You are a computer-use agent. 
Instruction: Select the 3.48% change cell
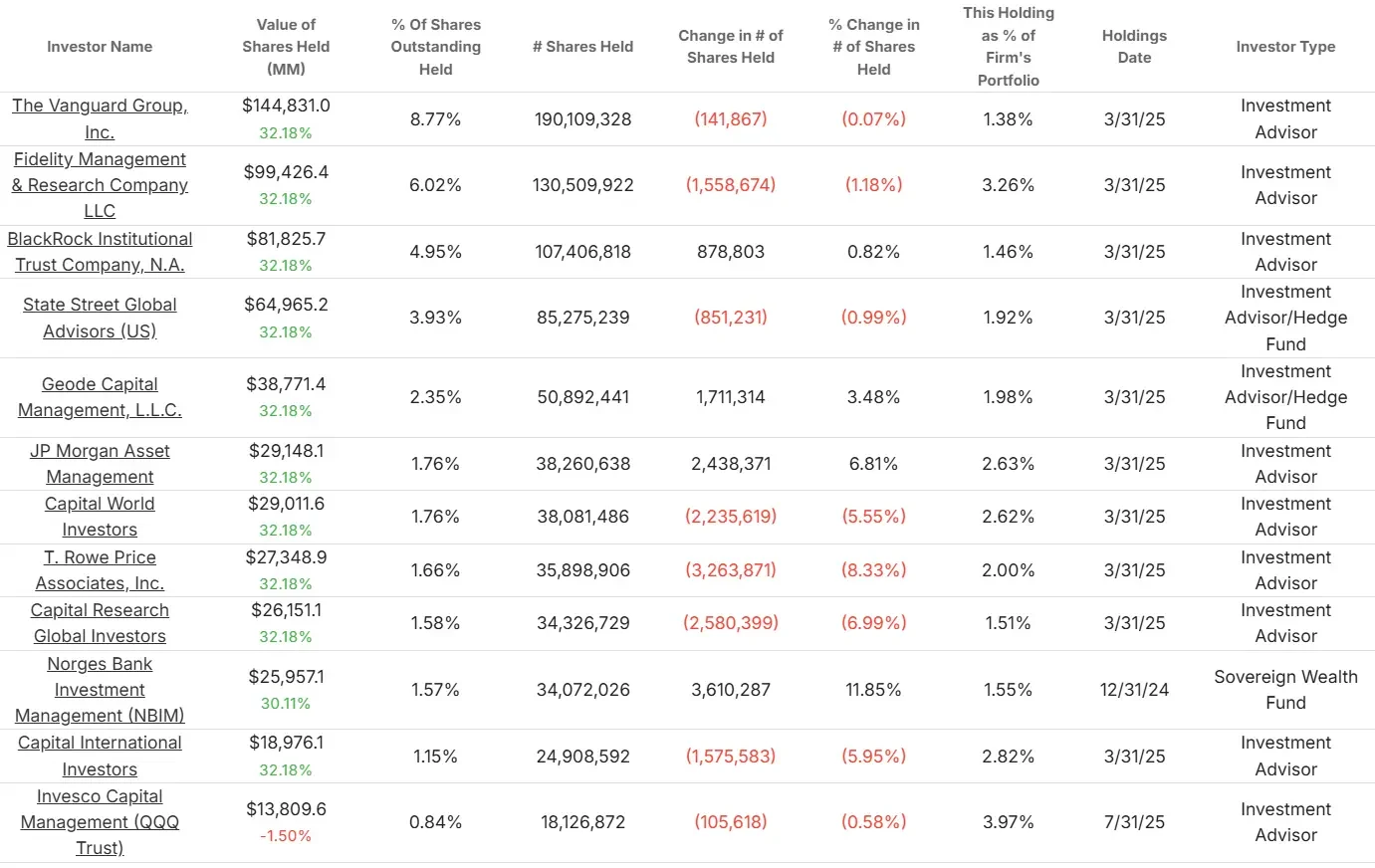click(x=874, y=397)
